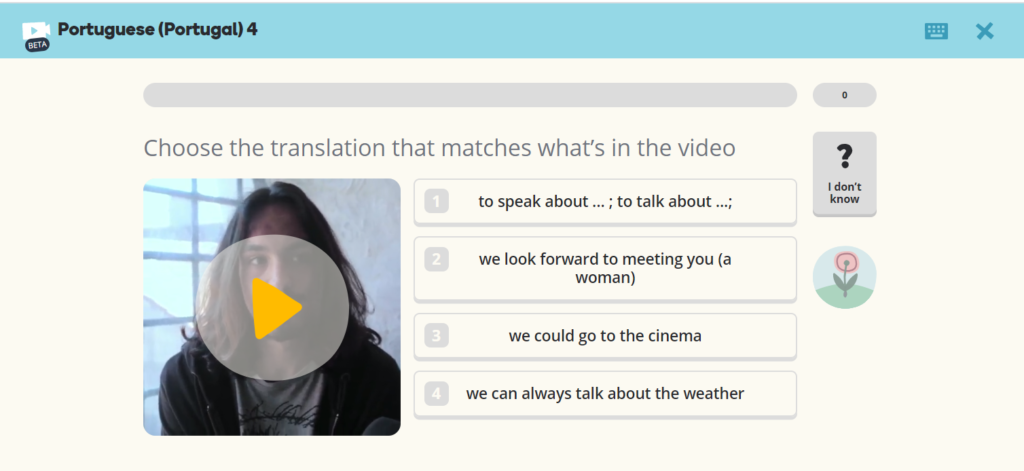This screenshot has width=1024, height=471.
Task: Click the score counter showing 0
Action: pyautogui.click(x=844, y=95)
